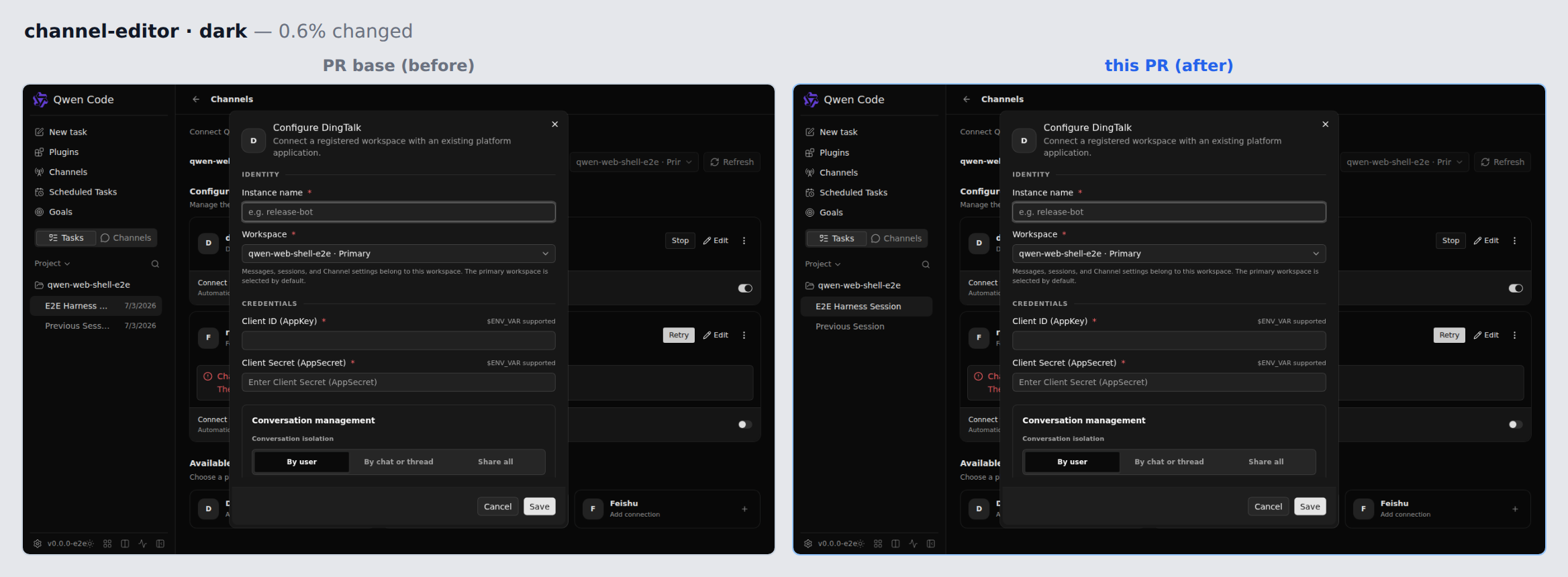Image resolution: width=1568 pixels, height=577 pixels.
Task: Open E2E Harness Session in after panel
Action: [867, 307]
